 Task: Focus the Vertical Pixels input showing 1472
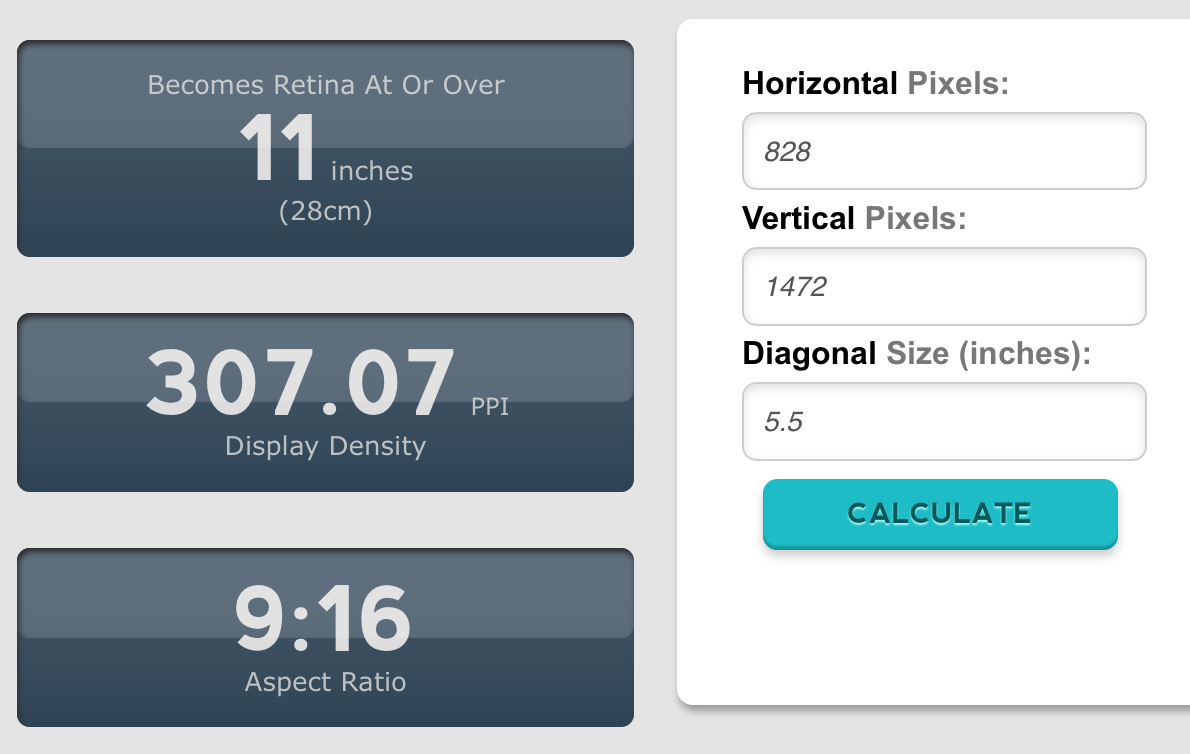(x=943, y=287)
